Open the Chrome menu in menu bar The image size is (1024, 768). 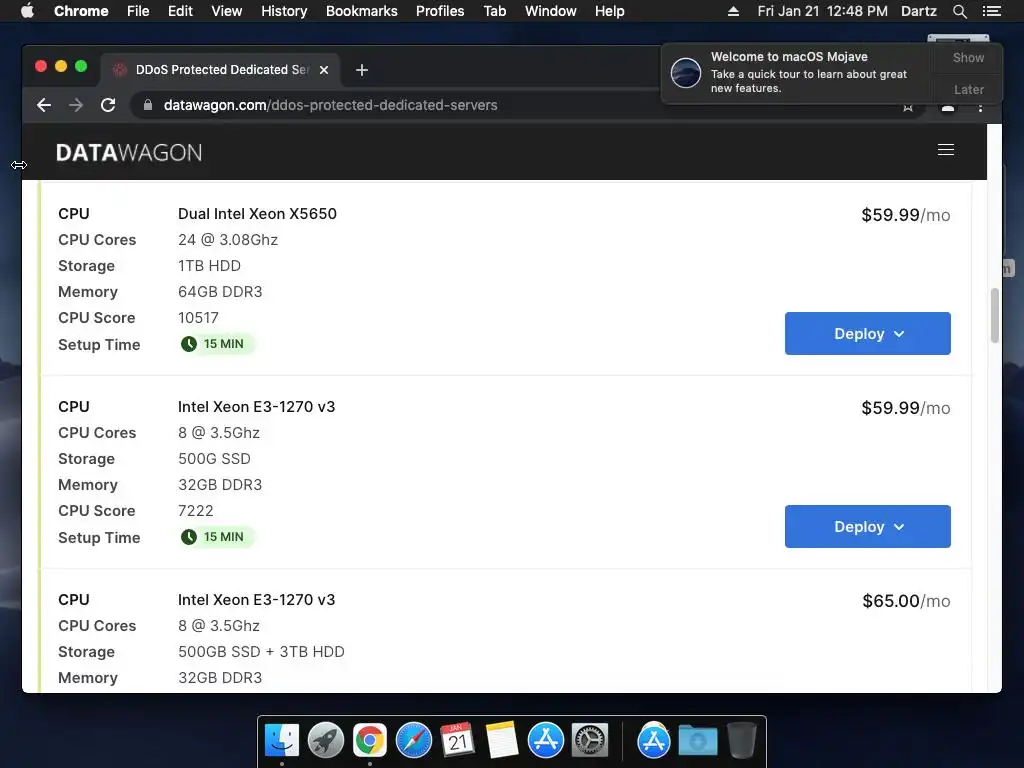81,11
